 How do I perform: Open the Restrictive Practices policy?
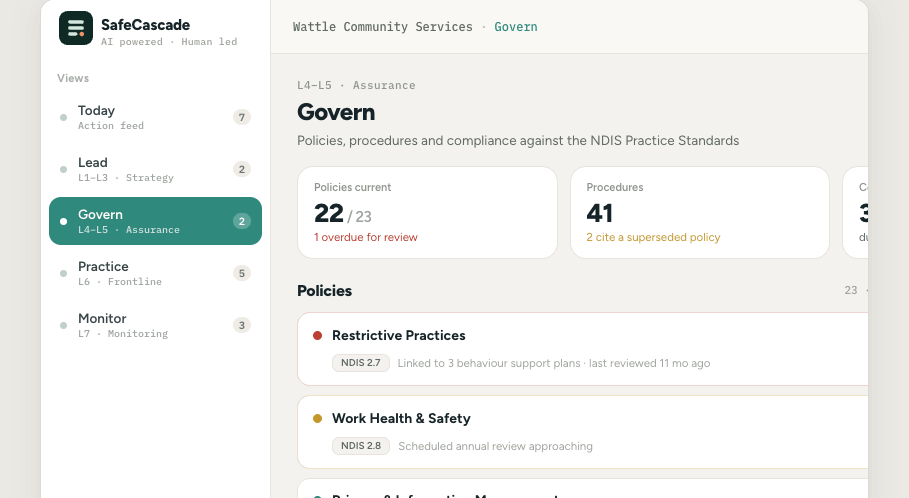[583, 349]
